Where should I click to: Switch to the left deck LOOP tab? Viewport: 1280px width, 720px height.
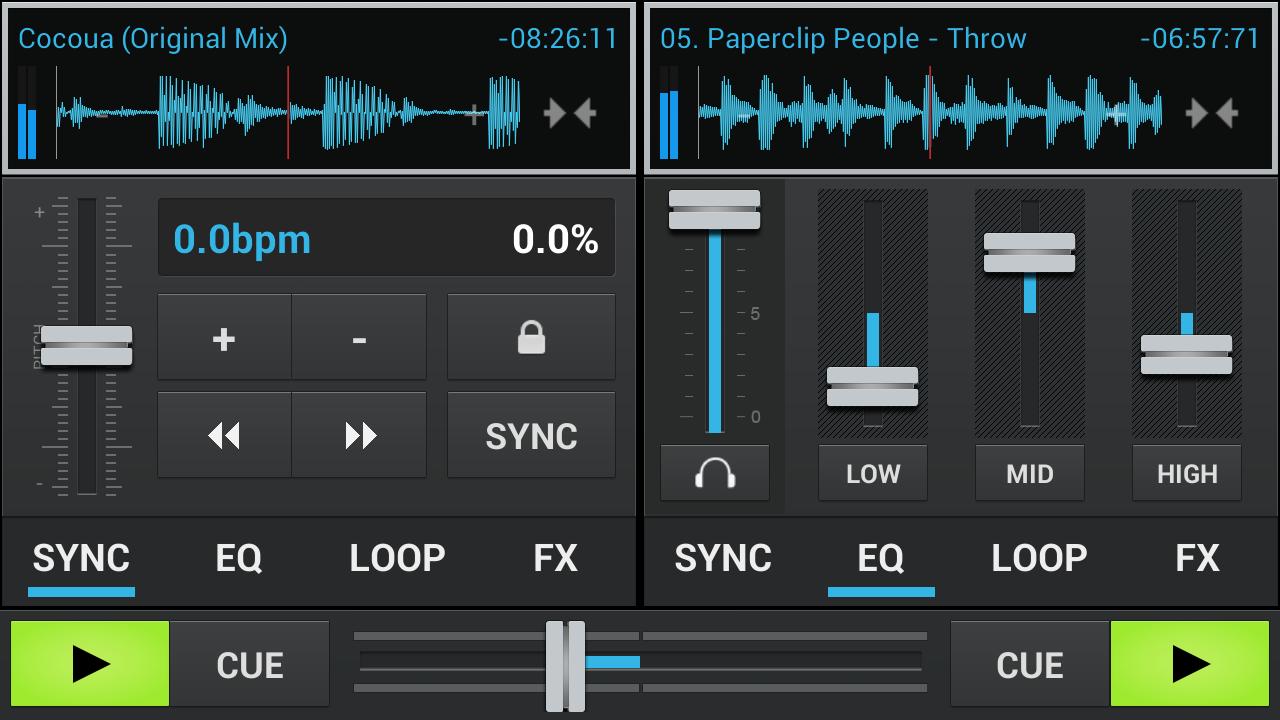(x=397, y=558)
